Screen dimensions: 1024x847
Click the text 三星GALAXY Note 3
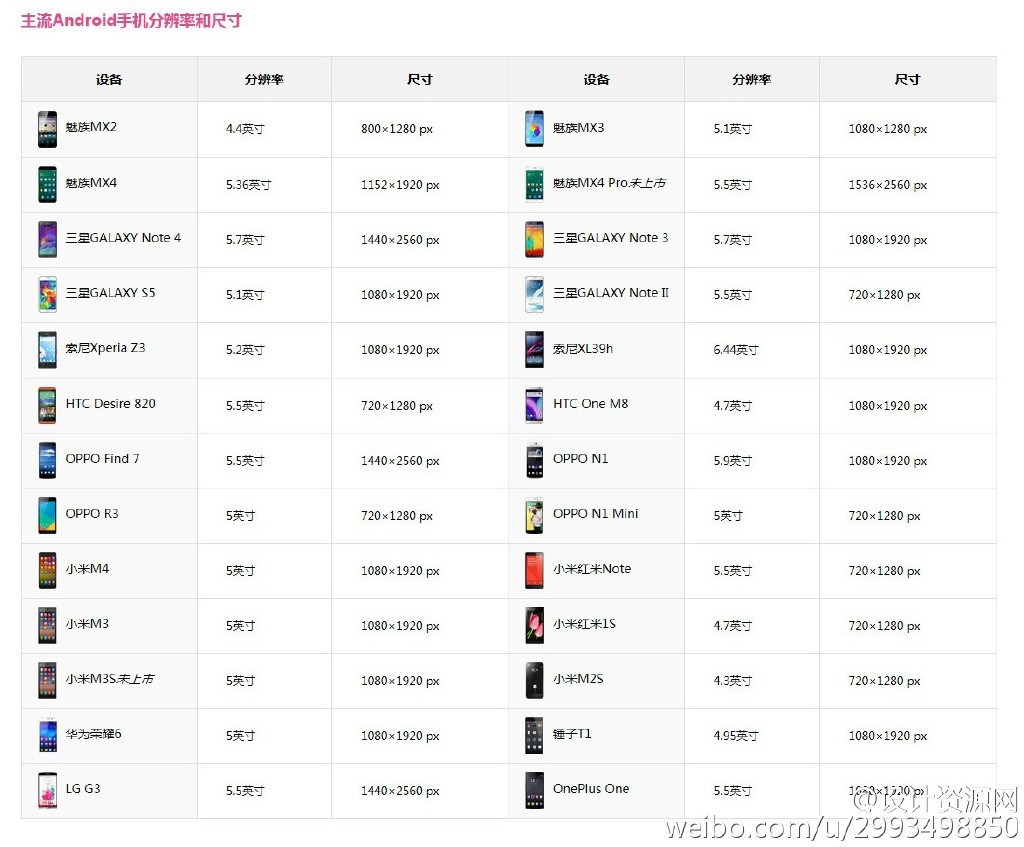(x=611, y=238)
